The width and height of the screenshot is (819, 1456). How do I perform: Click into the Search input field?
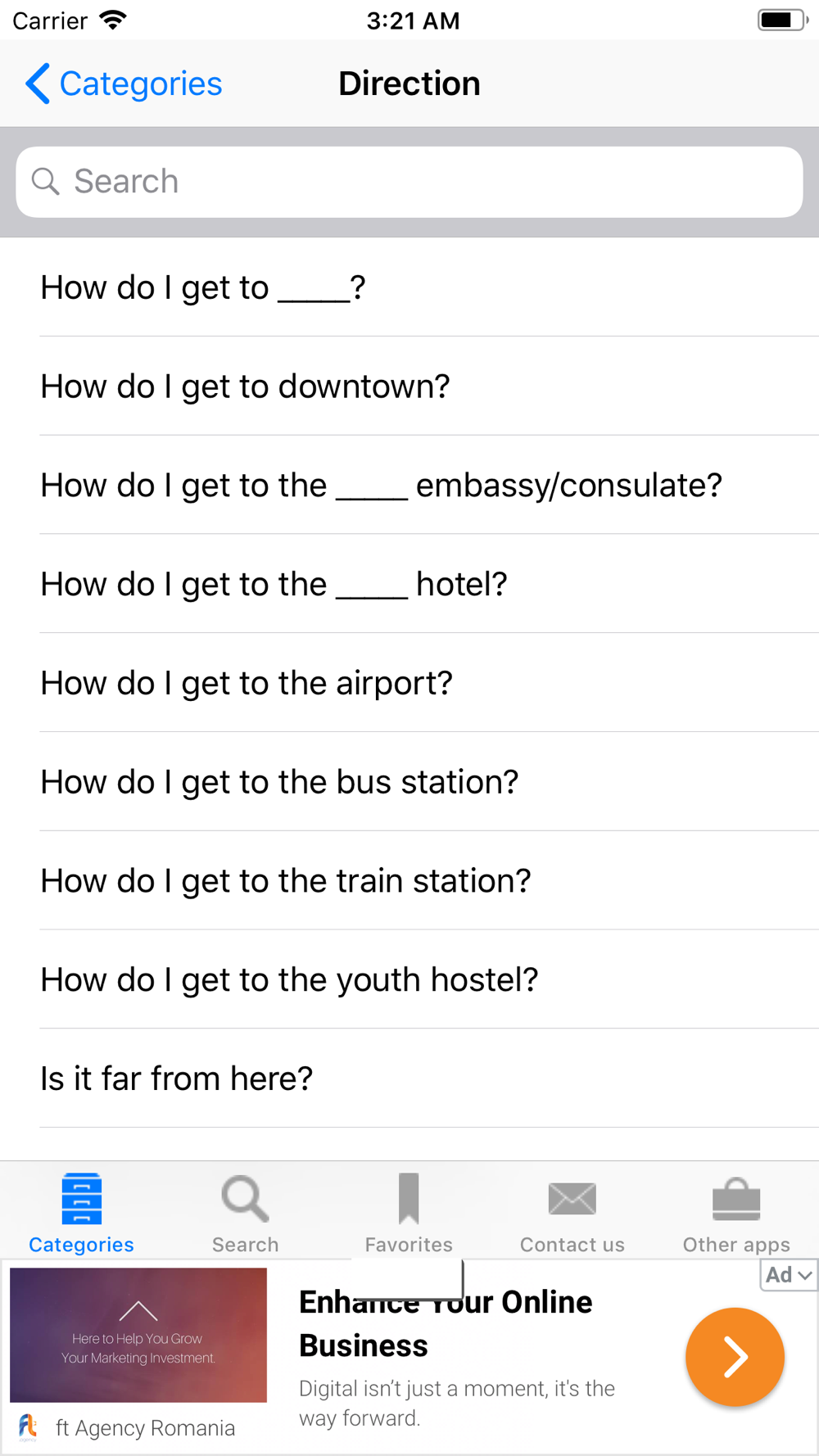(409, 182)
